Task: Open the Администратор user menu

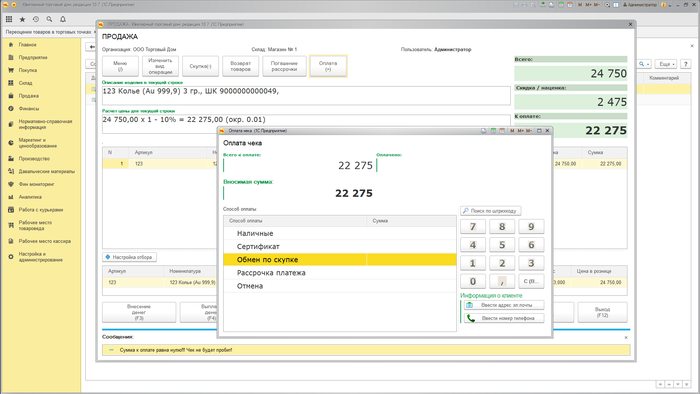Action: (639, 5)
